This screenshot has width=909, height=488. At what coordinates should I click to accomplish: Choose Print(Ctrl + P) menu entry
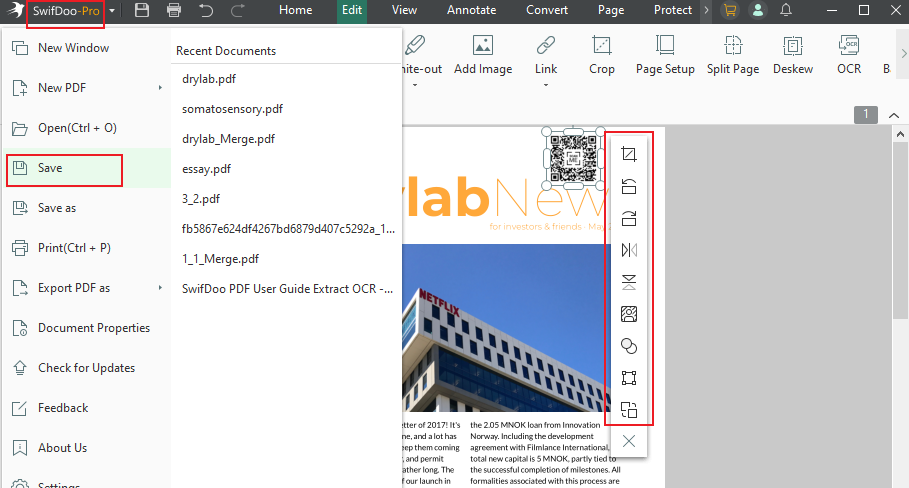[87, 248]
